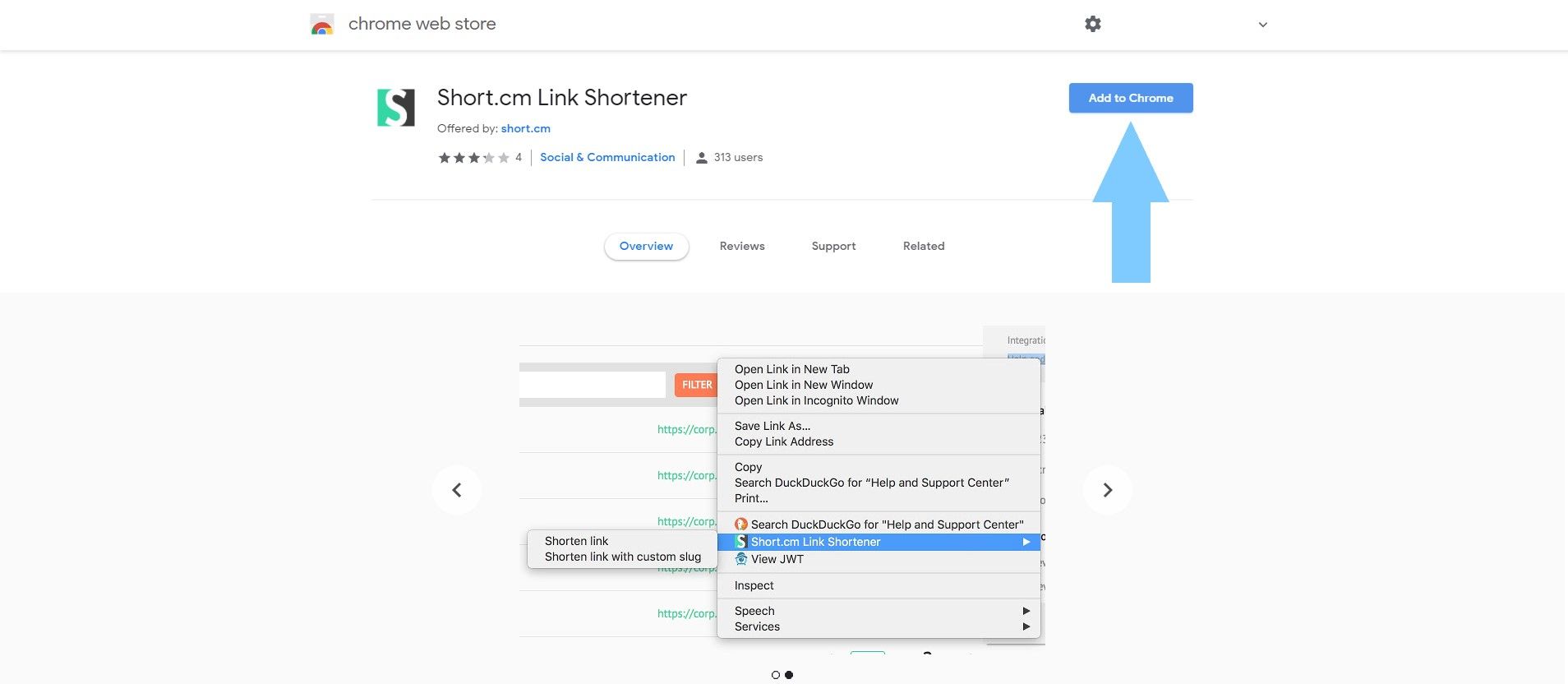Switch to the Reviews tab
This screenshot has height=684, width=1568.
[x=742, y=246]
